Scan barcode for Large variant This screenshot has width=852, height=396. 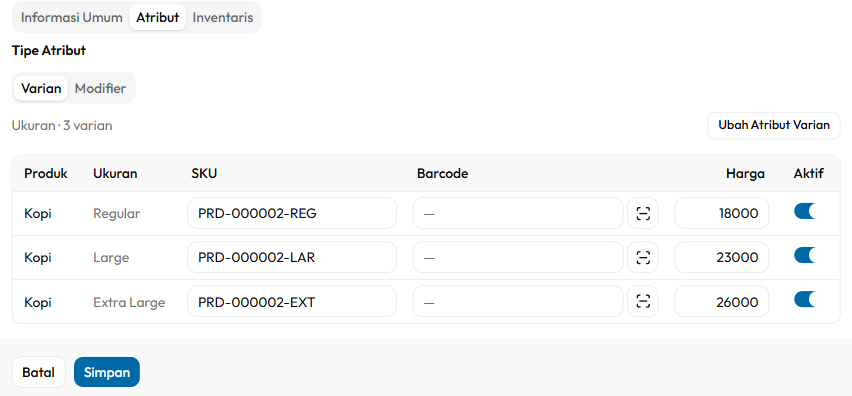(x=643, y=257)
